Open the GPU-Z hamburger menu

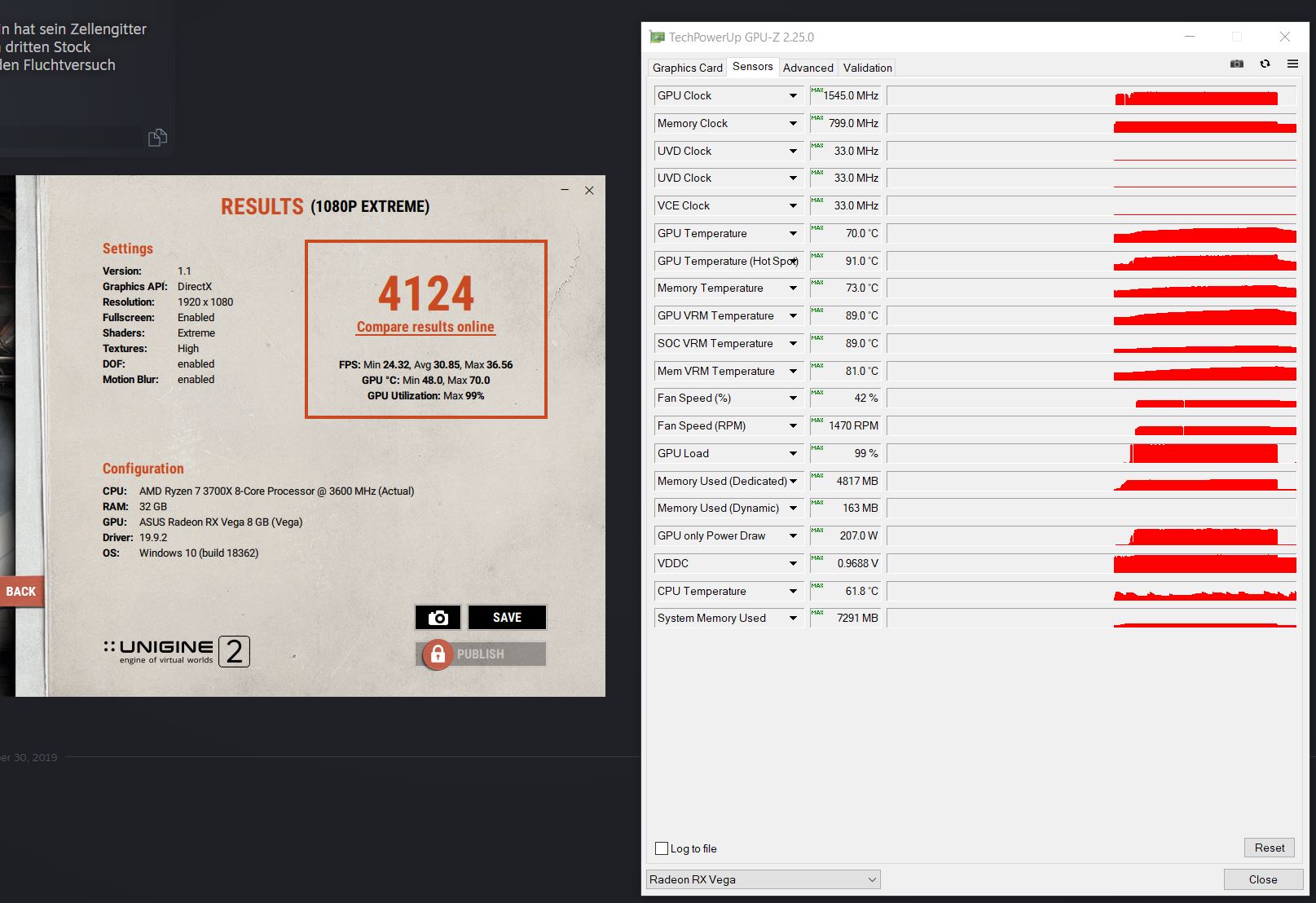(1292, 64)
